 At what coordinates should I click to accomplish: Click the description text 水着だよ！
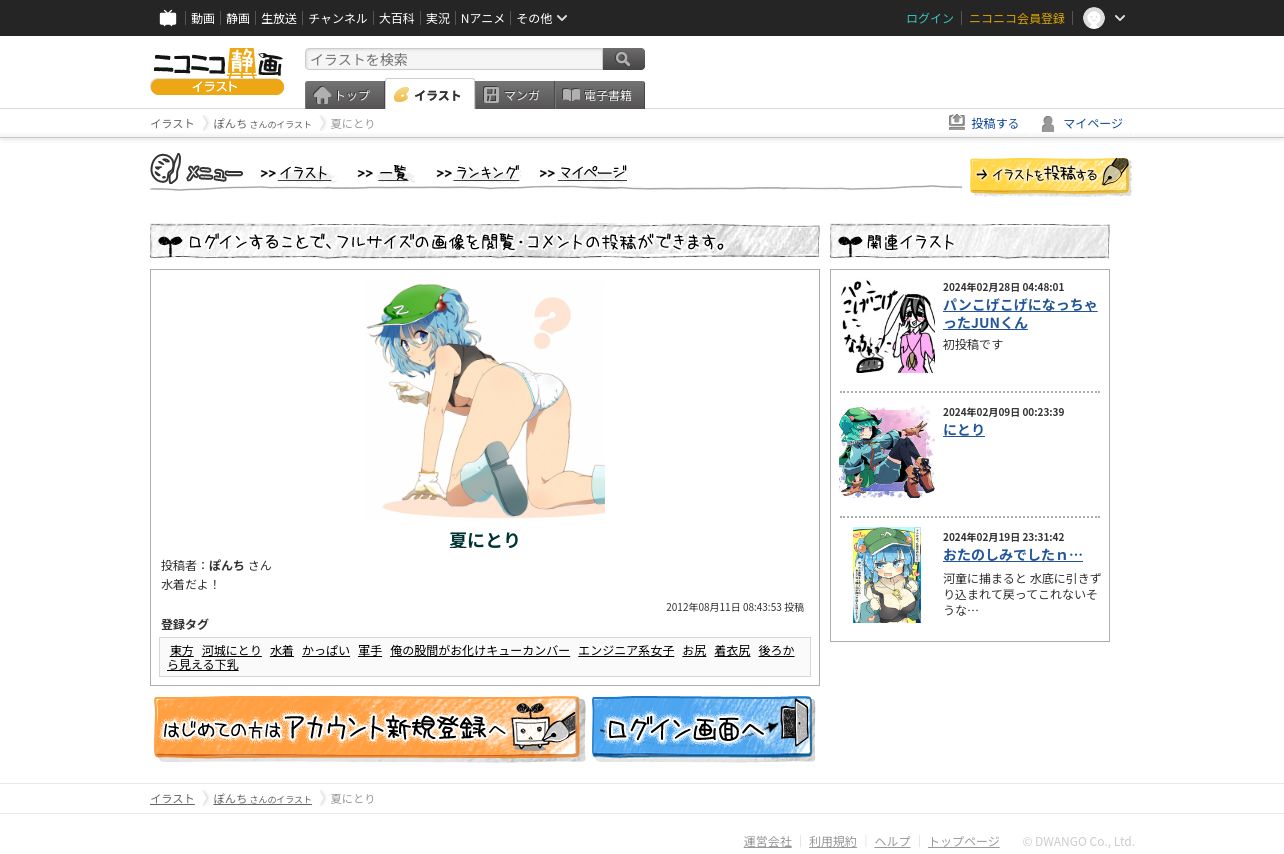click(x=190, y=585)
